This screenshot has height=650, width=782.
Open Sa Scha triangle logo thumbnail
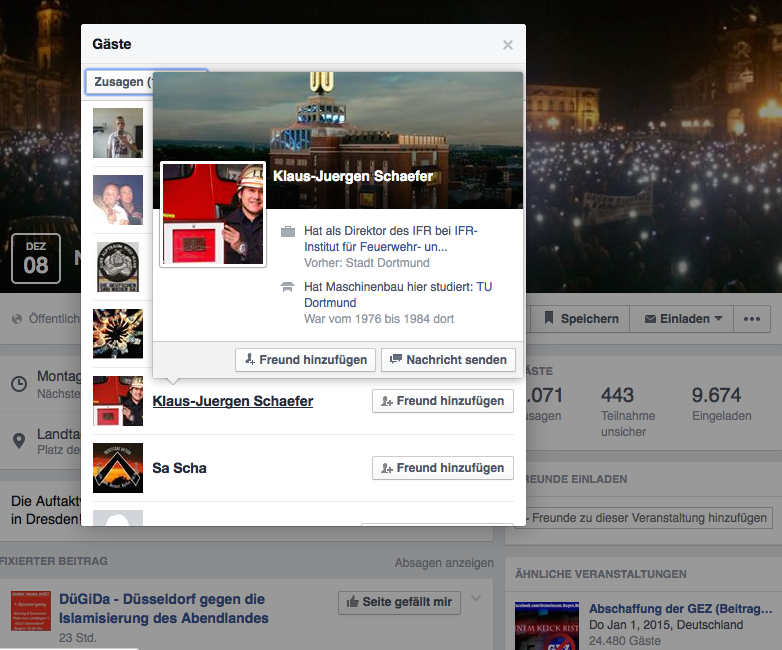(x=118, y=467)
